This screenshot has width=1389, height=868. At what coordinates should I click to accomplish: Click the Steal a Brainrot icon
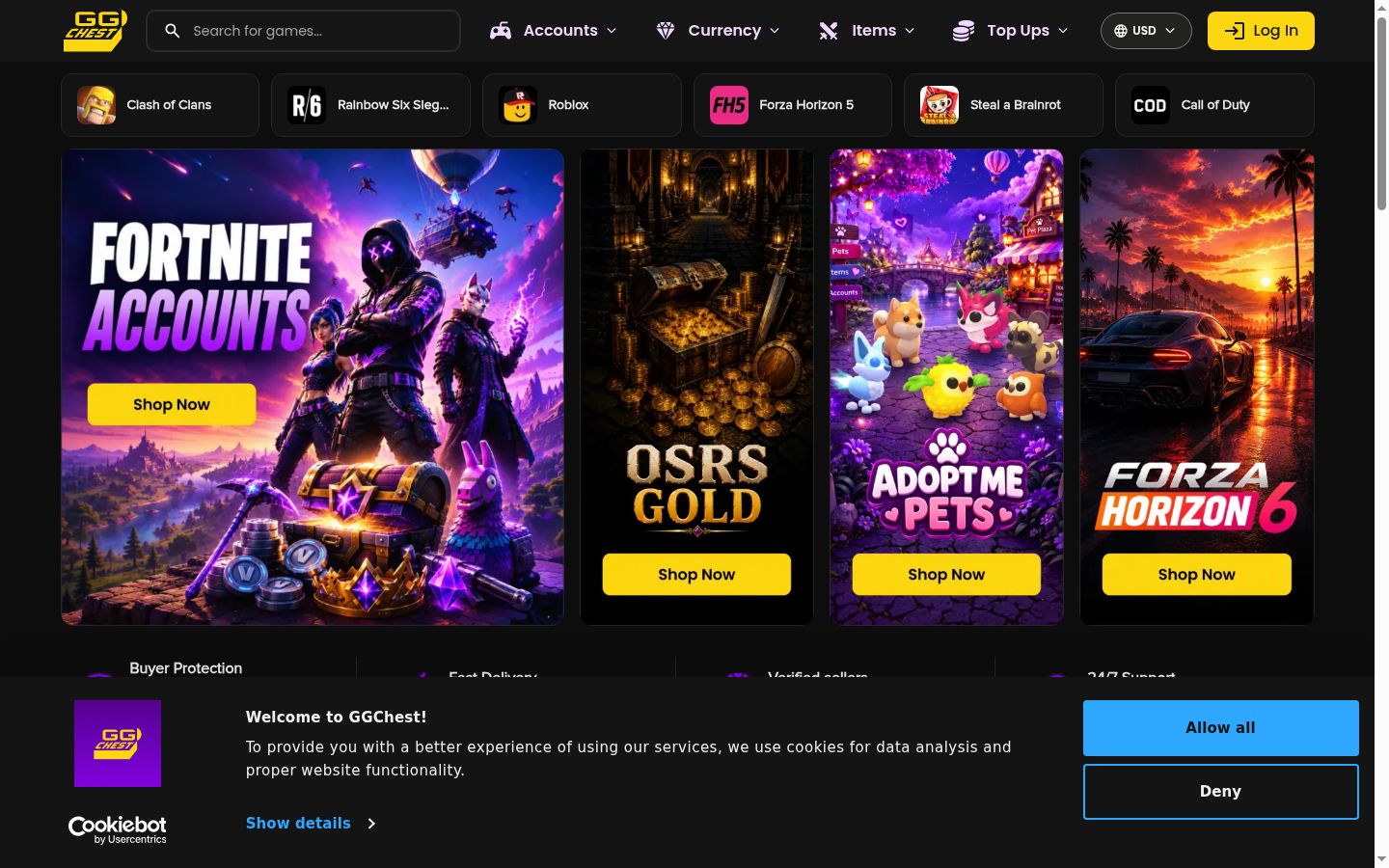coord(940,105)
